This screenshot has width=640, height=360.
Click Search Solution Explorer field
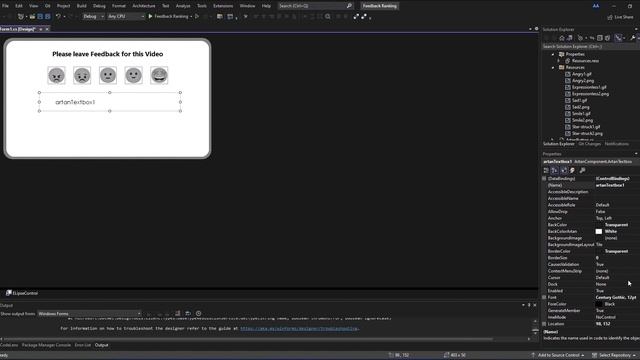coord(590,46)
